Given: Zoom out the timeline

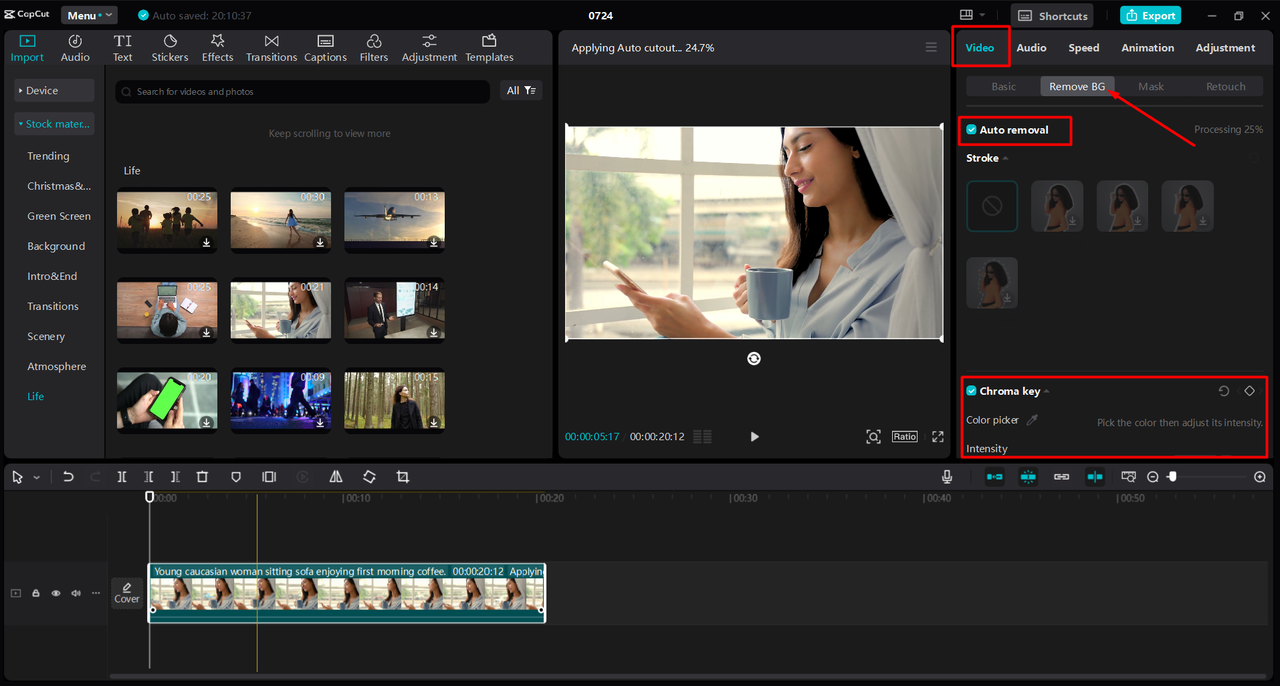Looking at the screenshot, I should (1153, 477).
